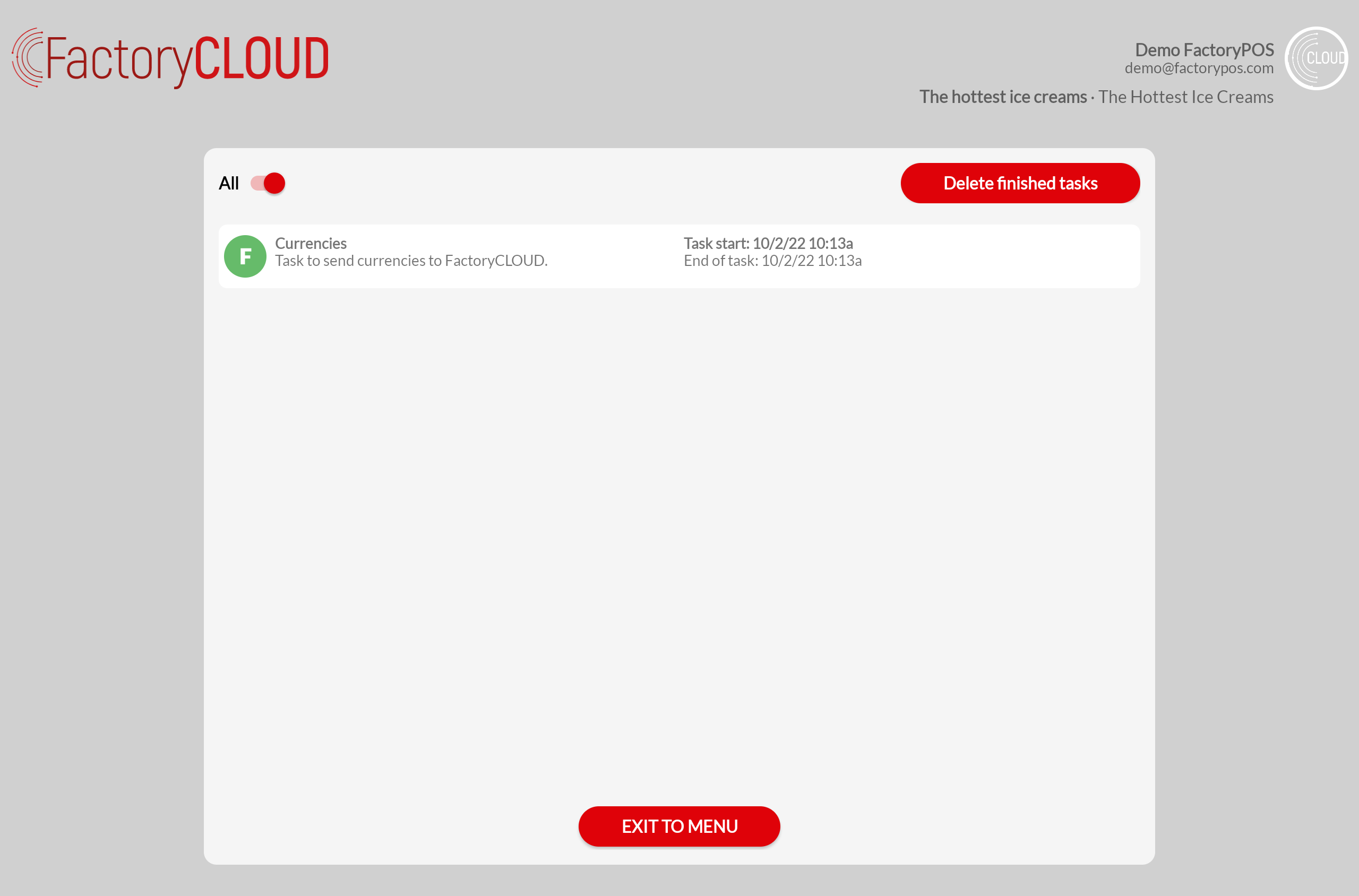Click the red CLOUD word in logo

(261, 58)
